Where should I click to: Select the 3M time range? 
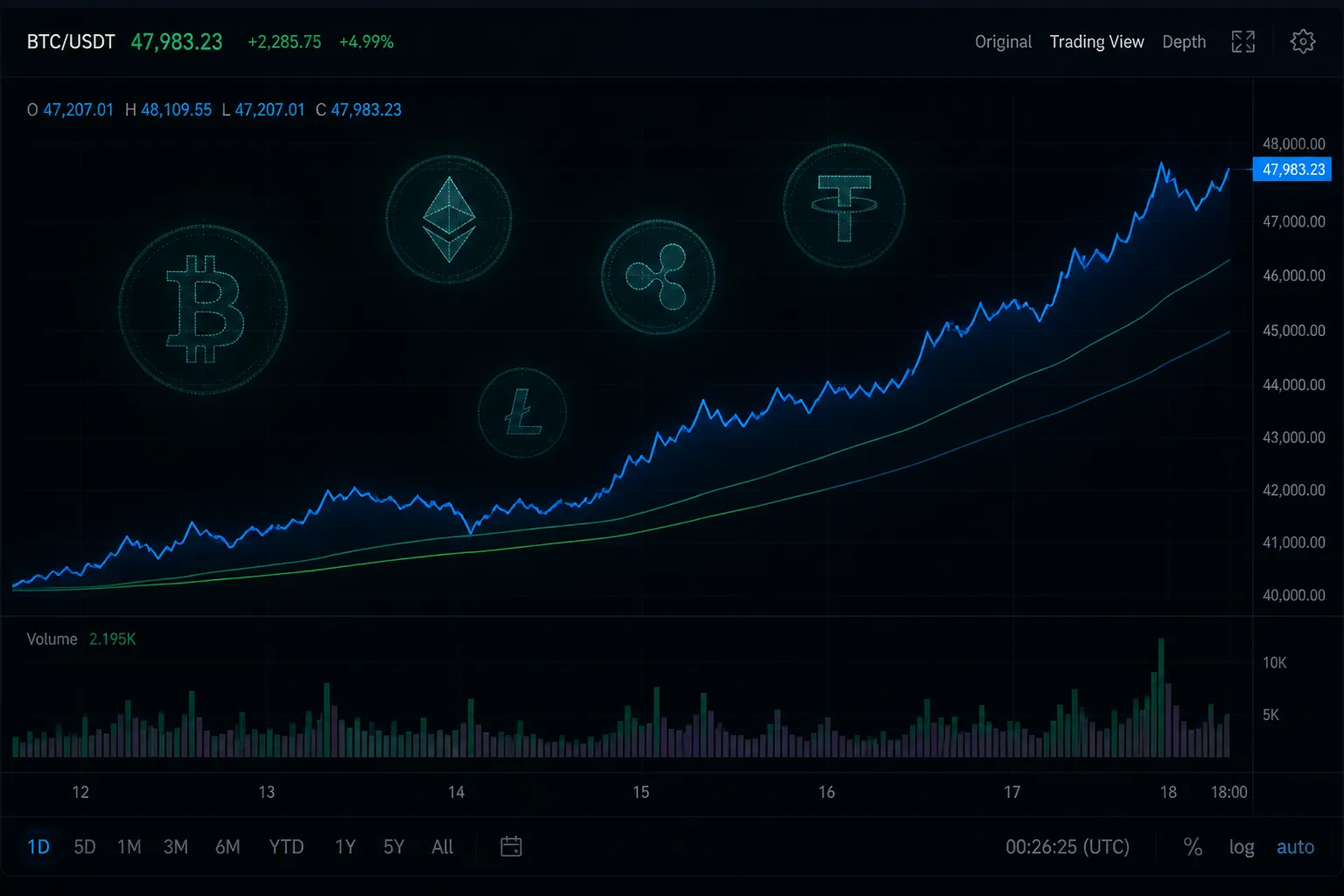[176, 847]
